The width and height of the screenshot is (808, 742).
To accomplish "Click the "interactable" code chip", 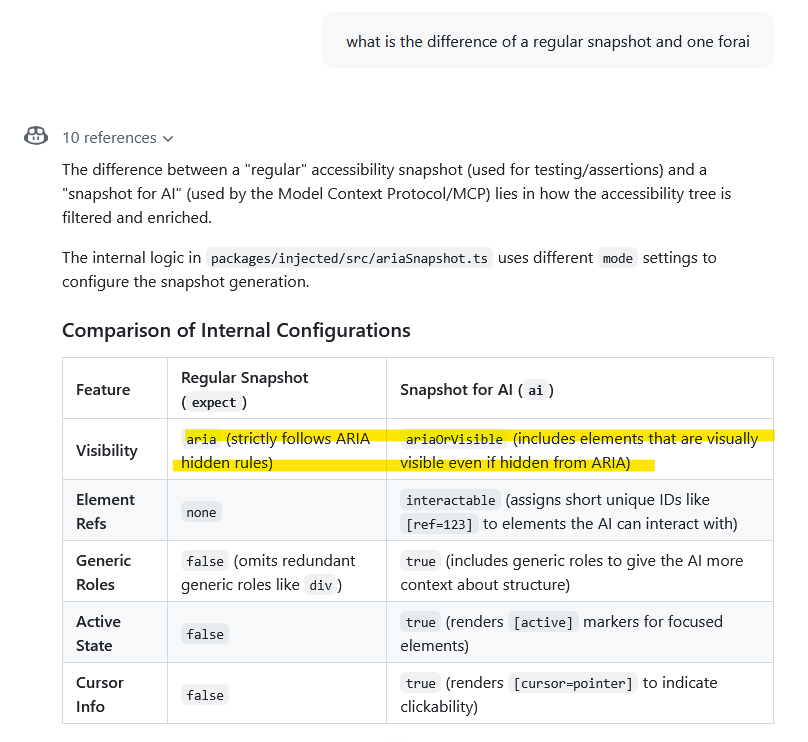I will [x=450, y=500].
